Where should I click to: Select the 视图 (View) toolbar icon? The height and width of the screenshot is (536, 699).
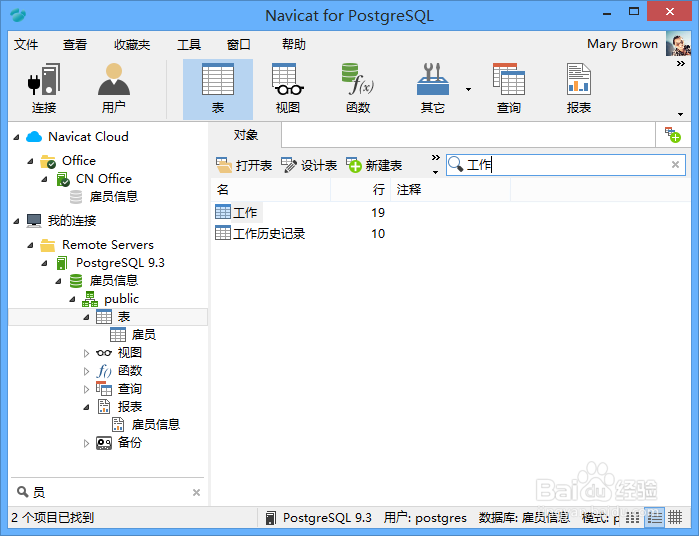288,89
